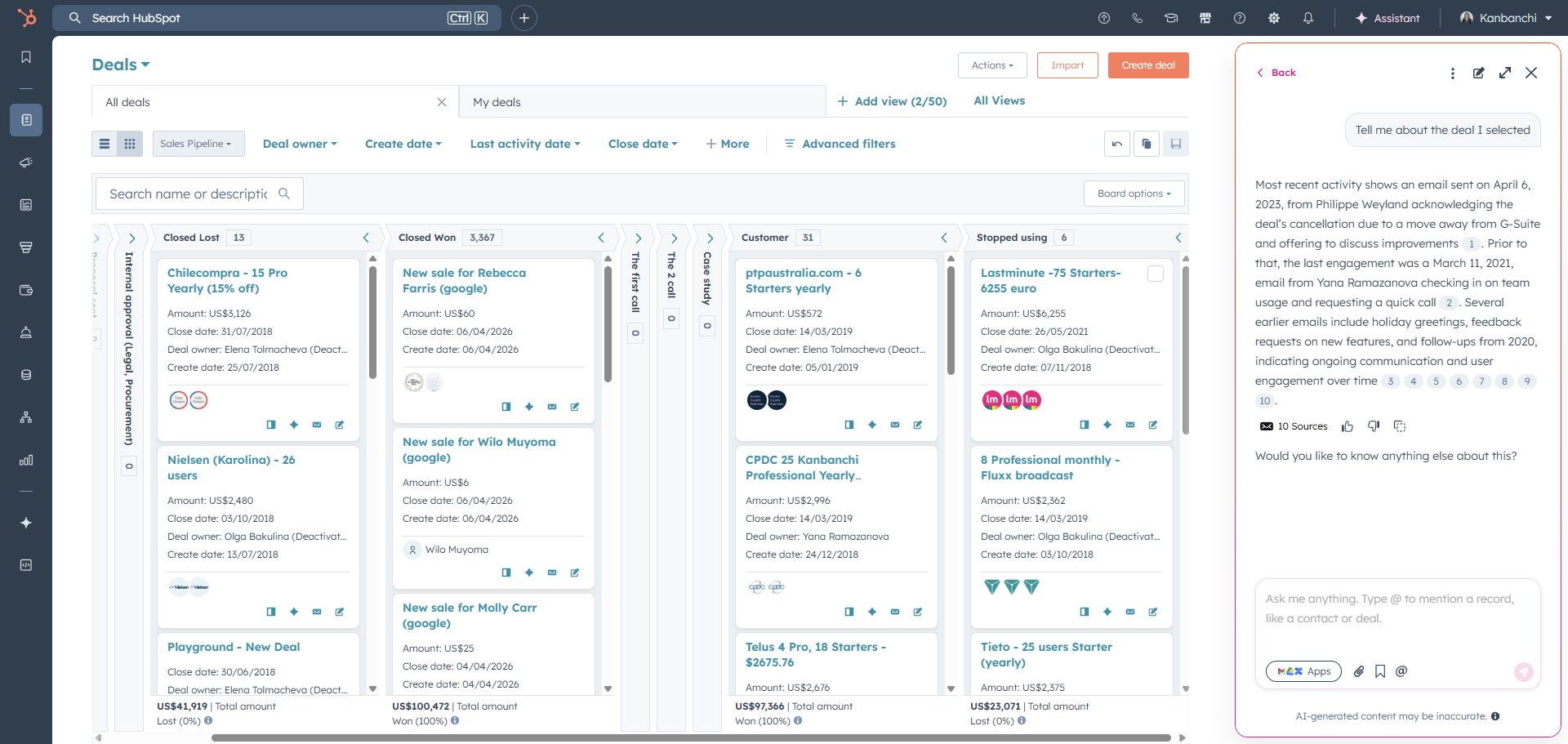This screenshot has height=744, width=1568.
Task: Open Advanced filters
Action: tap(840, 144)
